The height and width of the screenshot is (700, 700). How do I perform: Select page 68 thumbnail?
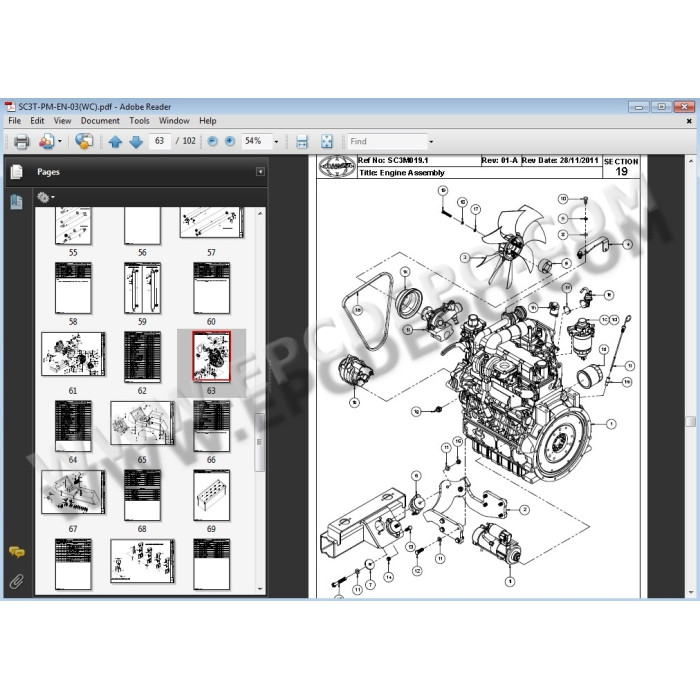tap(142, 495)
